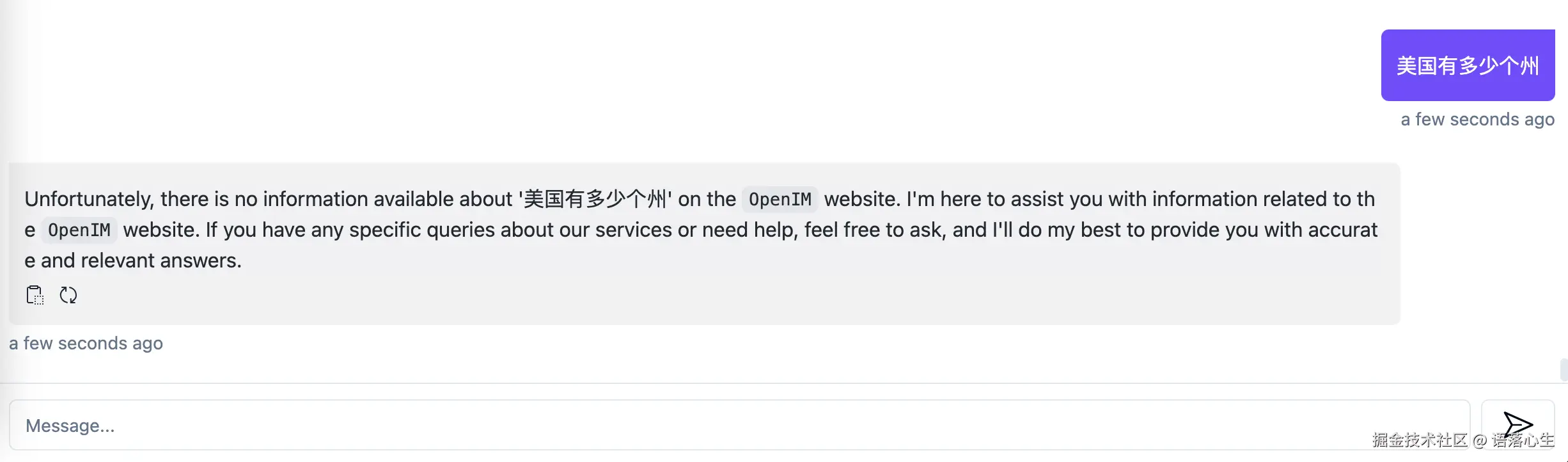The width and height of the screenshot is (1568, 462).
Task: Click the timestamp under the purple user message
Action: point(1477,120)
